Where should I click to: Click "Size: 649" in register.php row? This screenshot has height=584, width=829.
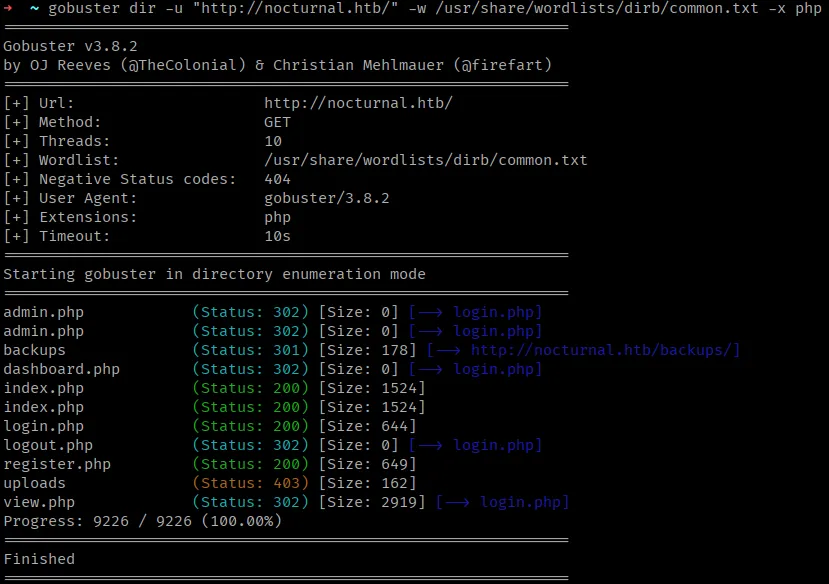[x=367, y=464]
